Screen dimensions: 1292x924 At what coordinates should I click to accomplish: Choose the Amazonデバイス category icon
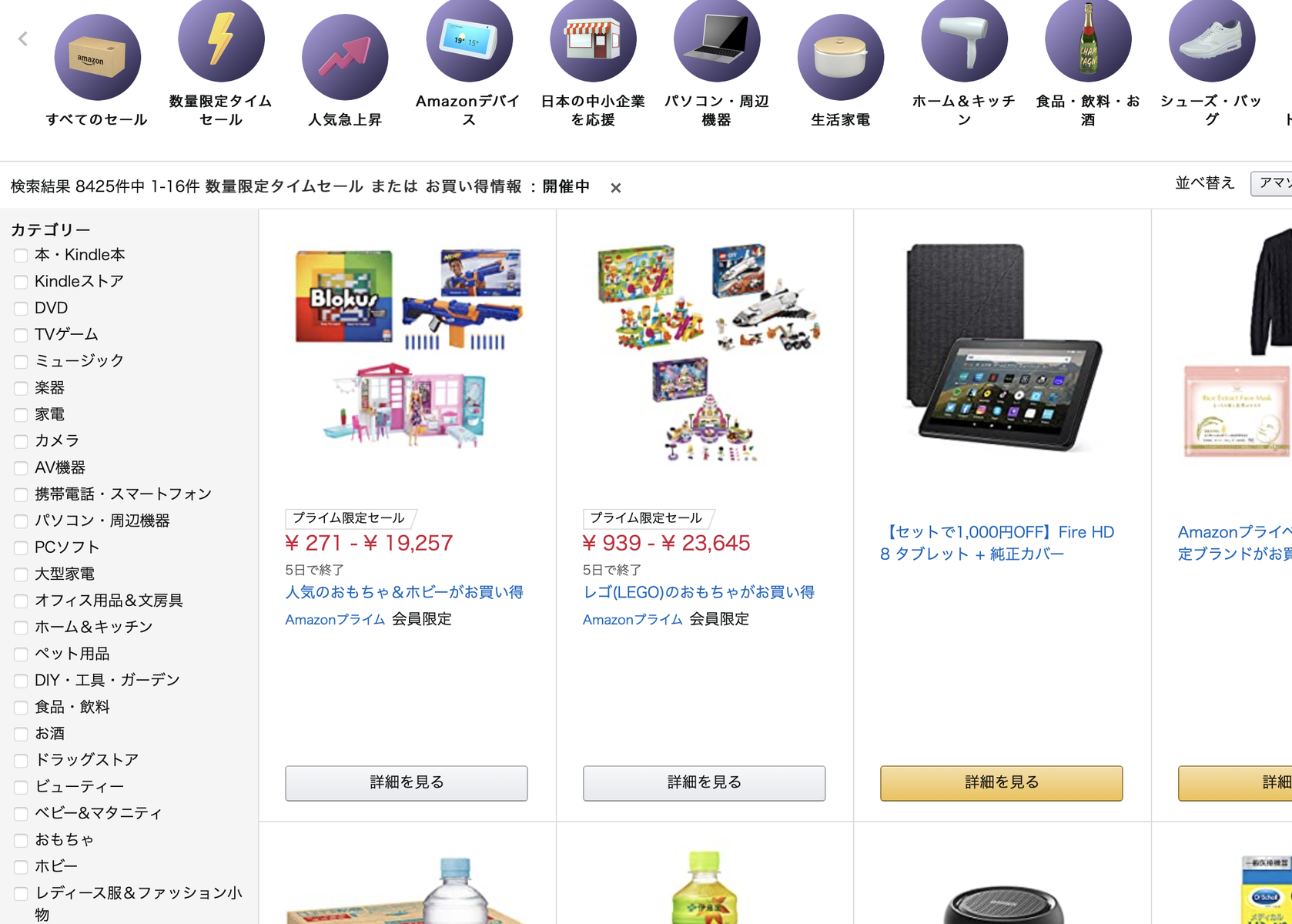click(469, 38)
